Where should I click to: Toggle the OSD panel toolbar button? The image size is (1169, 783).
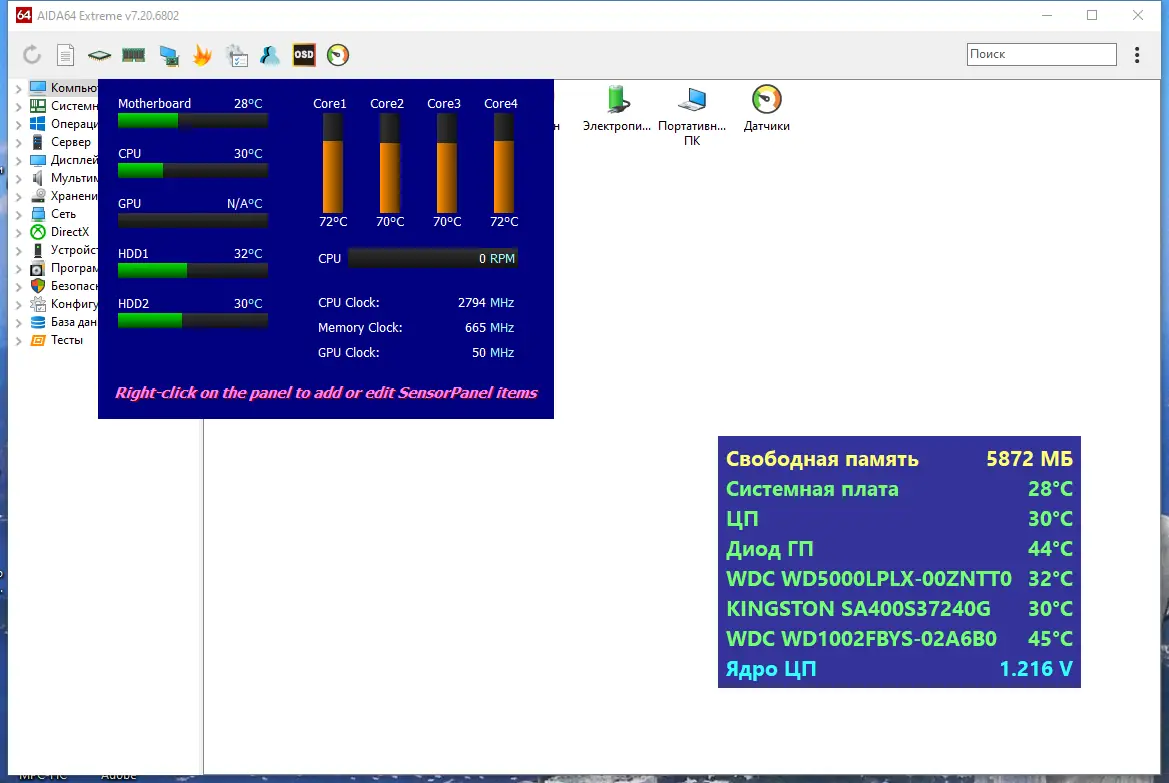point(304,54)
